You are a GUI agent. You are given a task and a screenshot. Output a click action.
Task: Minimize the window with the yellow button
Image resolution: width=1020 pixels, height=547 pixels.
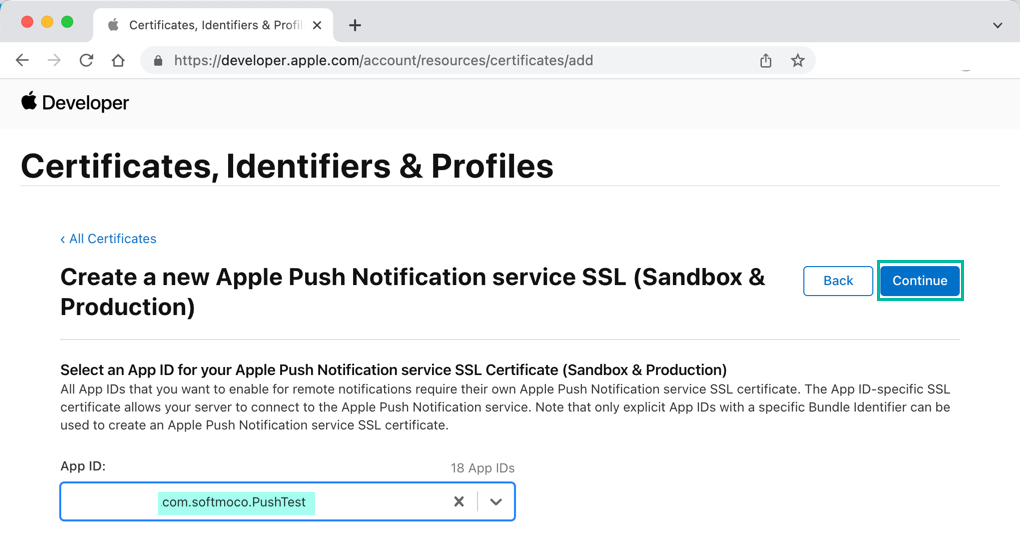(47, 22)
